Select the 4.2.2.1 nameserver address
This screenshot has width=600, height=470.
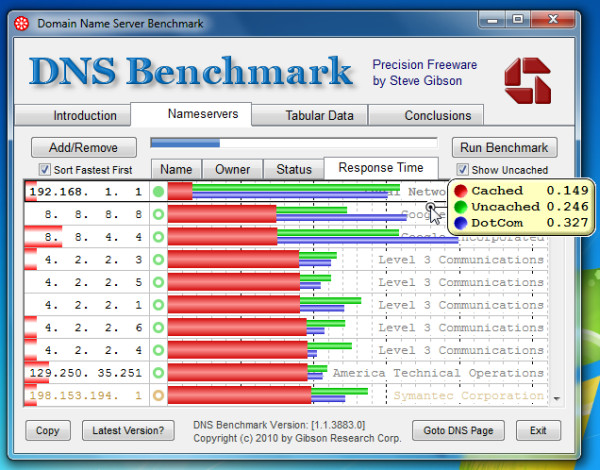click(93, 305)
